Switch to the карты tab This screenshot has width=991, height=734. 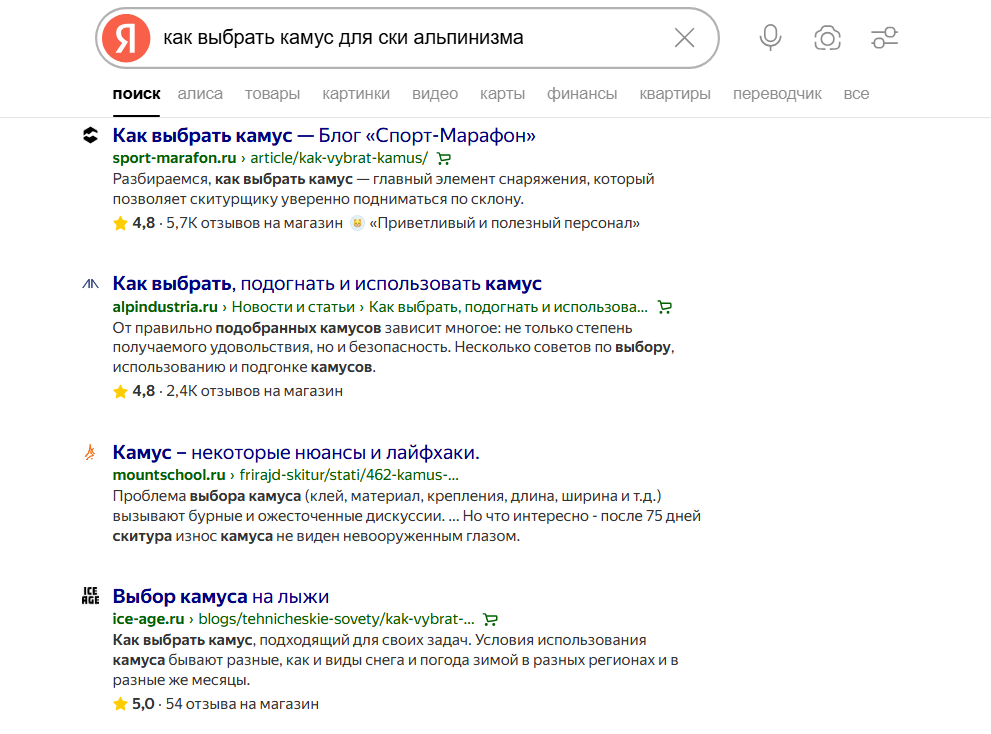coord(502,93)
